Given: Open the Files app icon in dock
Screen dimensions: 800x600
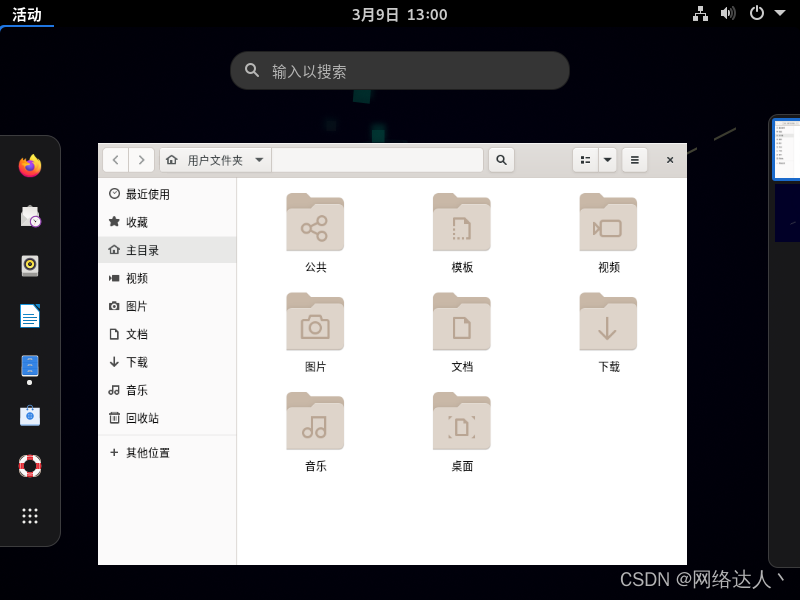Looking at the screenshot, I should coord(30,365).
